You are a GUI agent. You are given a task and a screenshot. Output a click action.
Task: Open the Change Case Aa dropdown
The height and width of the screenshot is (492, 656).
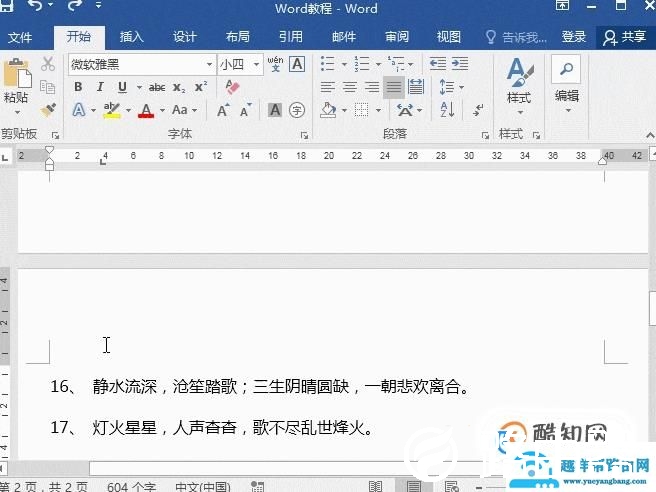(180, 110)
